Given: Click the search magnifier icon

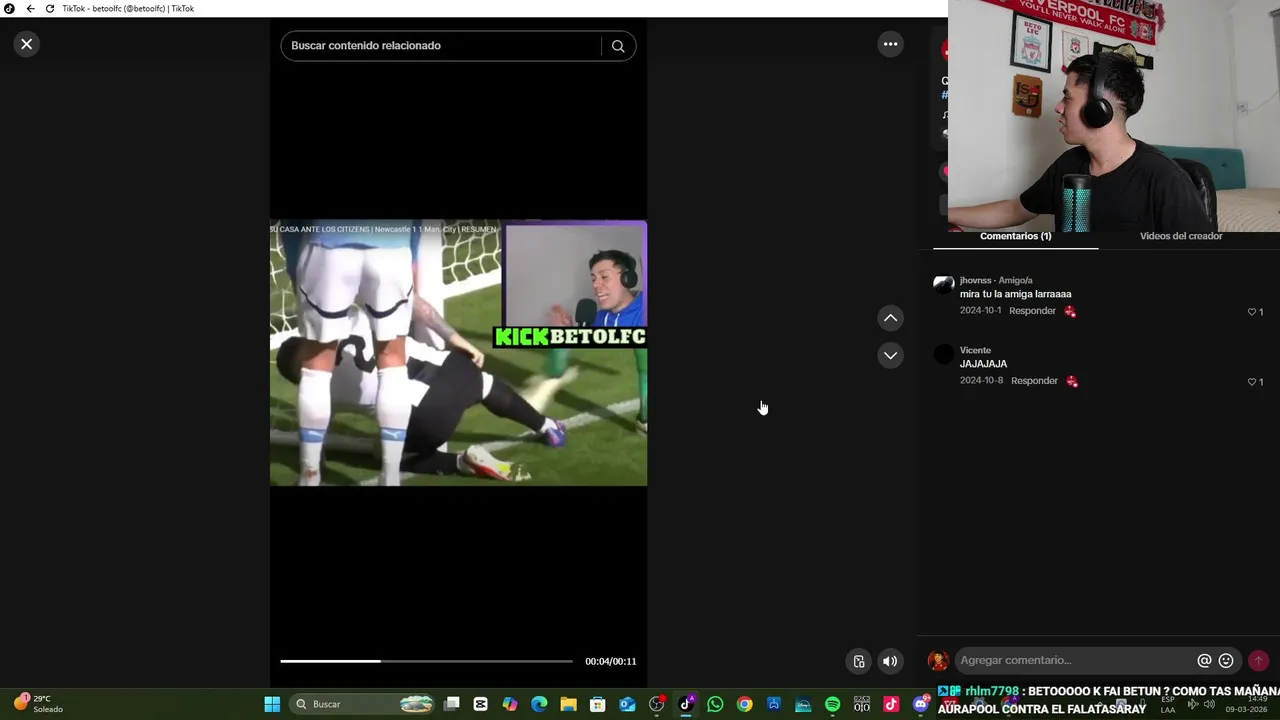Looking at the screenshot, I should tap(618, 46).
